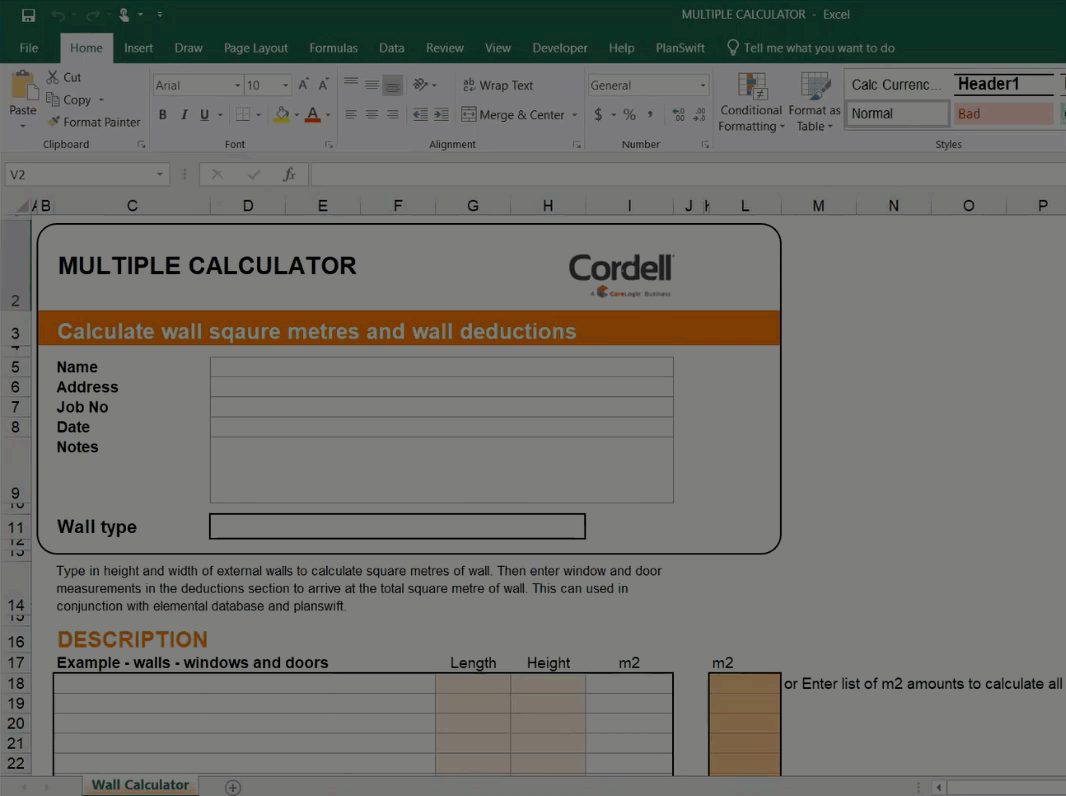Apply Comma Style icon
Screen dimensions: 1066x796
650,114
